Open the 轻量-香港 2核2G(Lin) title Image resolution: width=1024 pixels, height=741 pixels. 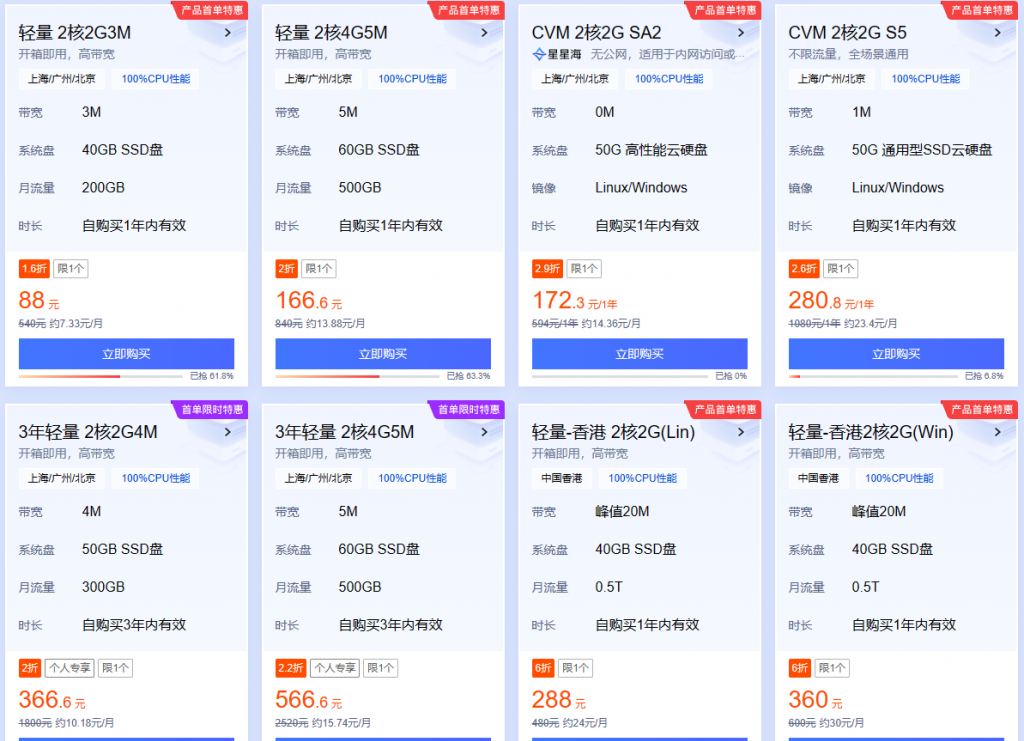613,432
